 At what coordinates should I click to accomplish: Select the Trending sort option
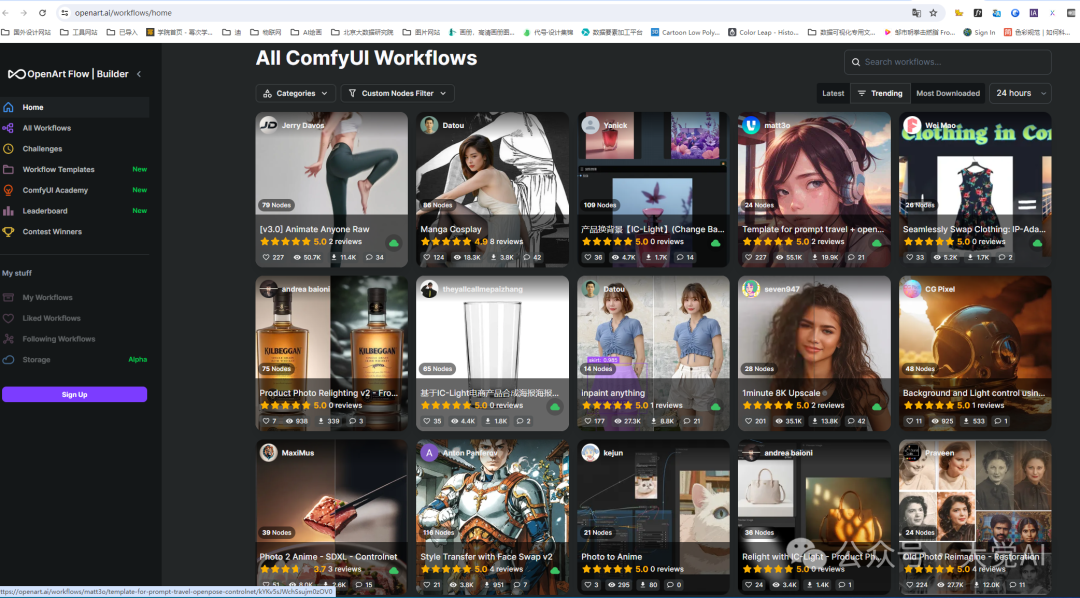coord(880,92)
